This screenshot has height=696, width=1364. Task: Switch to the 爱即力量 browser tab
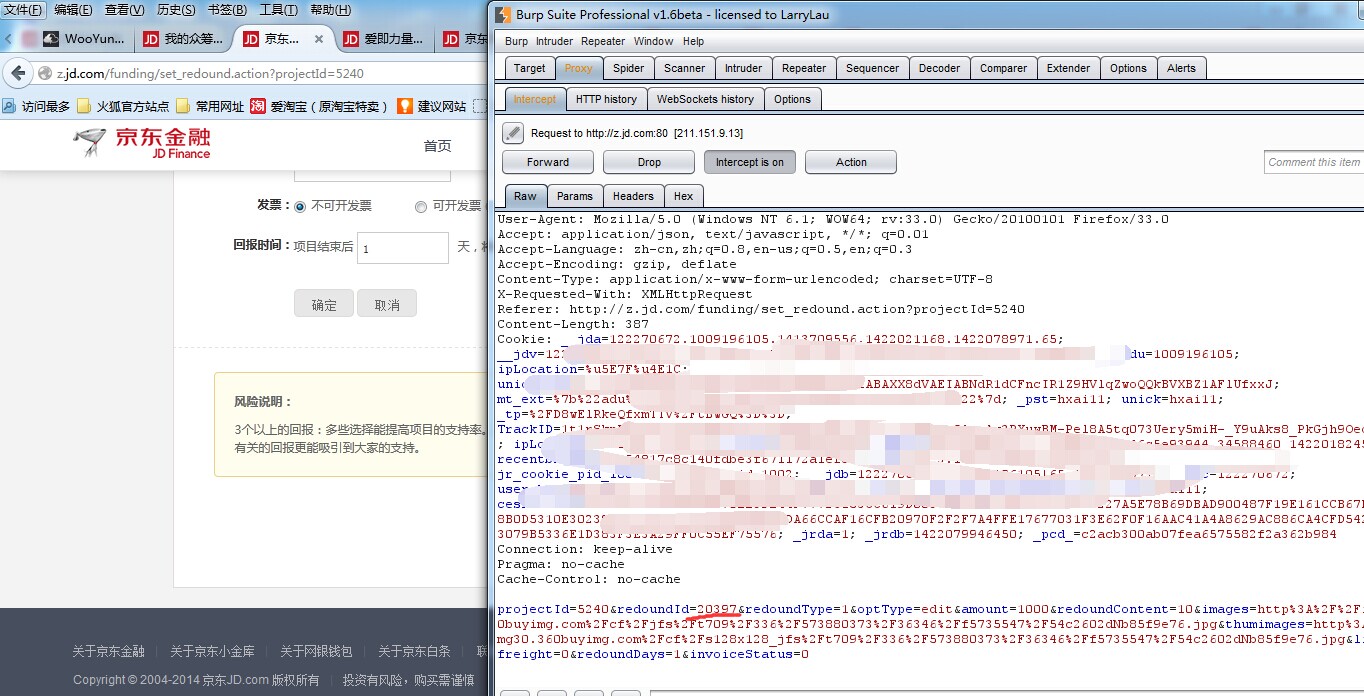[383, 40]
